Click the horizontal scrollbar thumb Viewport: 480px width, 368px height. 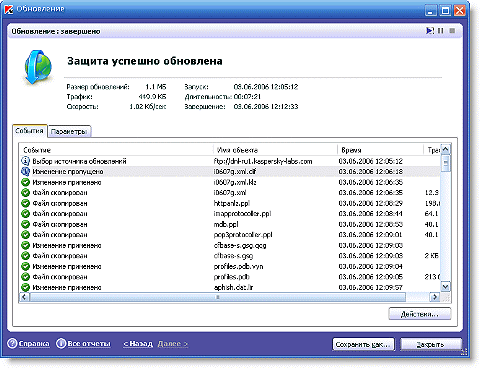(x=218, y=297)
